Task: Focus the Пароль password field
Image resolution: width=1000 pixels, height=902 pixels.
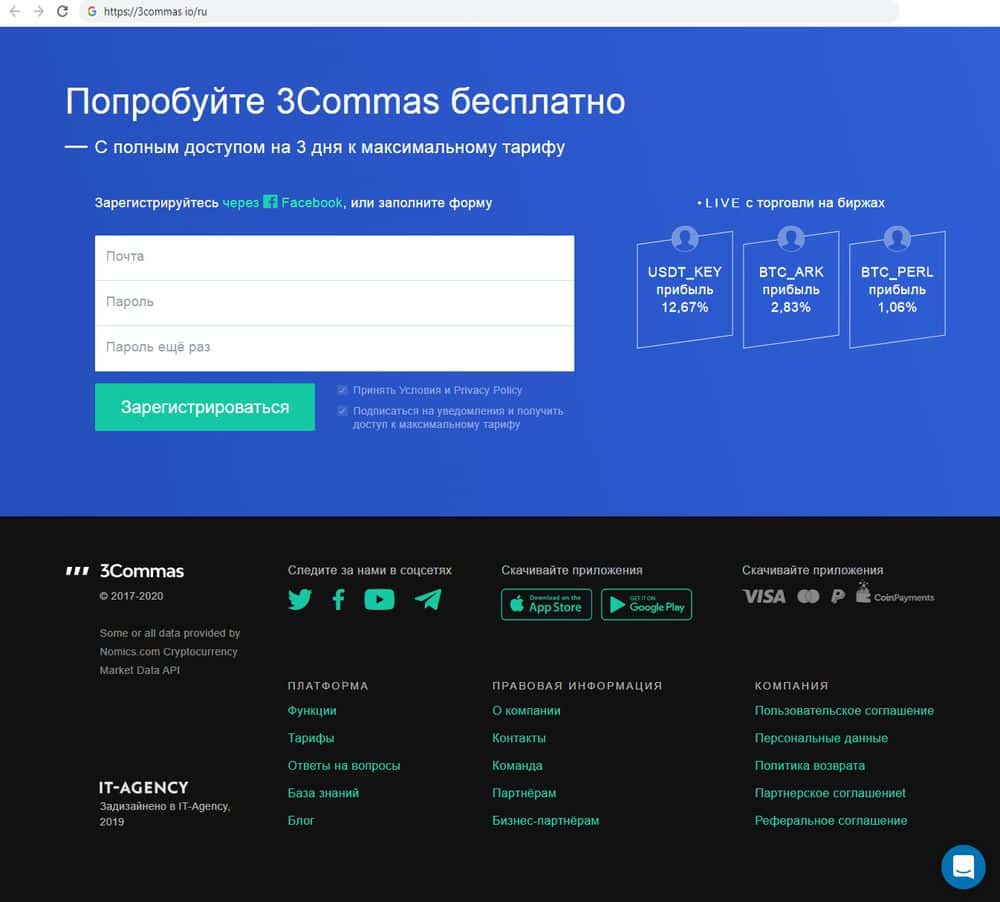Action: (x=334, y=303)
